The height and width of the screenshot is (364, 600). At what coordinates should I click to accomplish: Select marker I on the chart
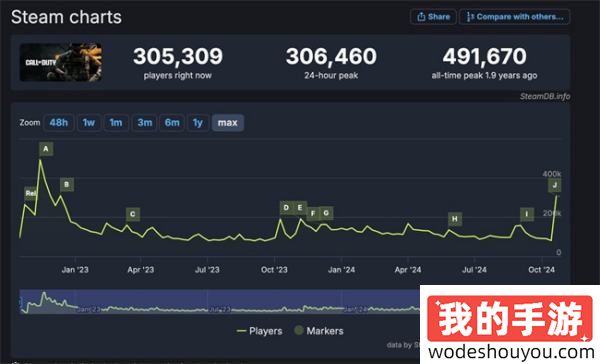coord(527,214)
